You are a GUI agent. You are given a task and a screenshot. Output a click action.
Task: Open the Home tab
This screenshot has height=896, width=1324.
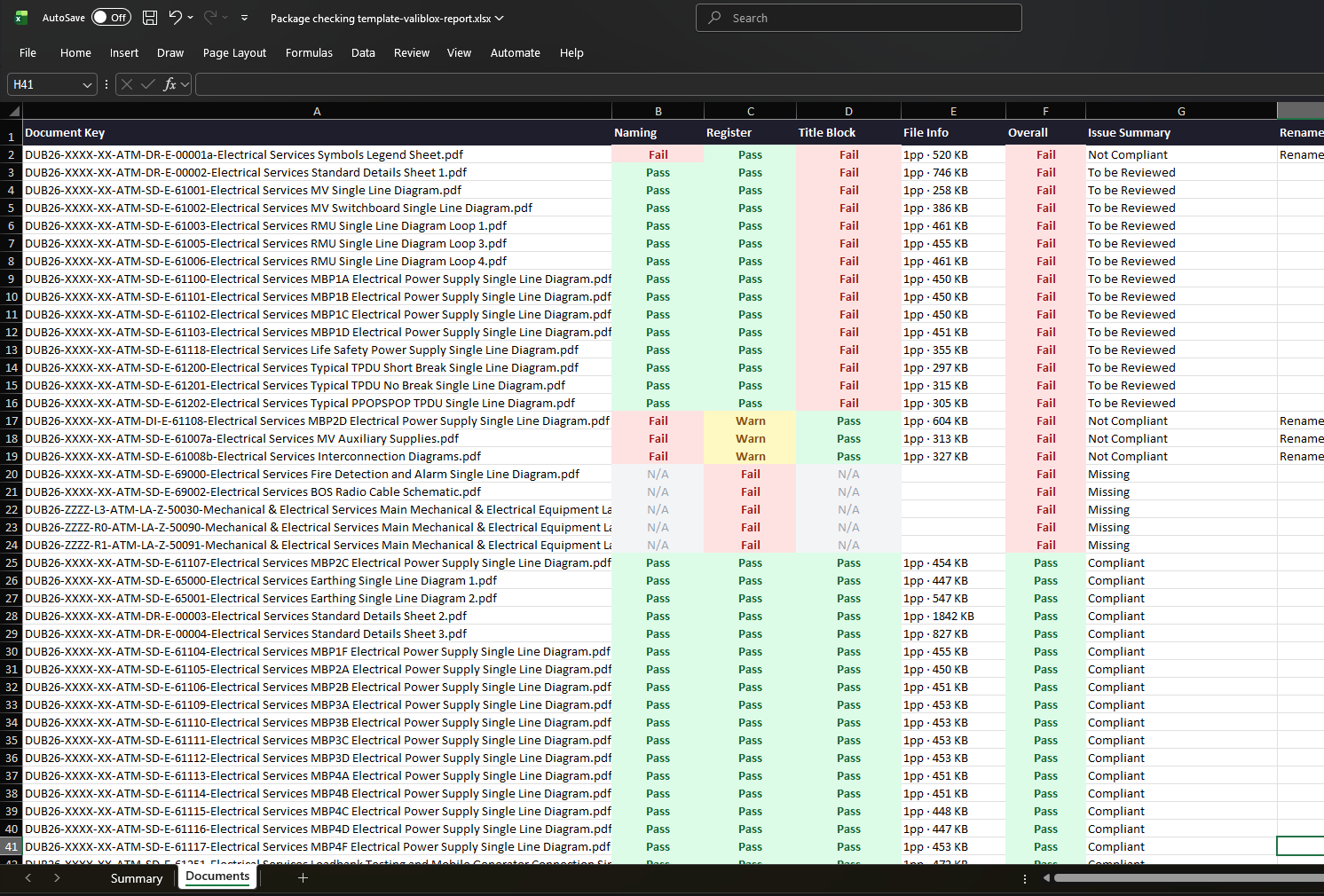[75, 53]
